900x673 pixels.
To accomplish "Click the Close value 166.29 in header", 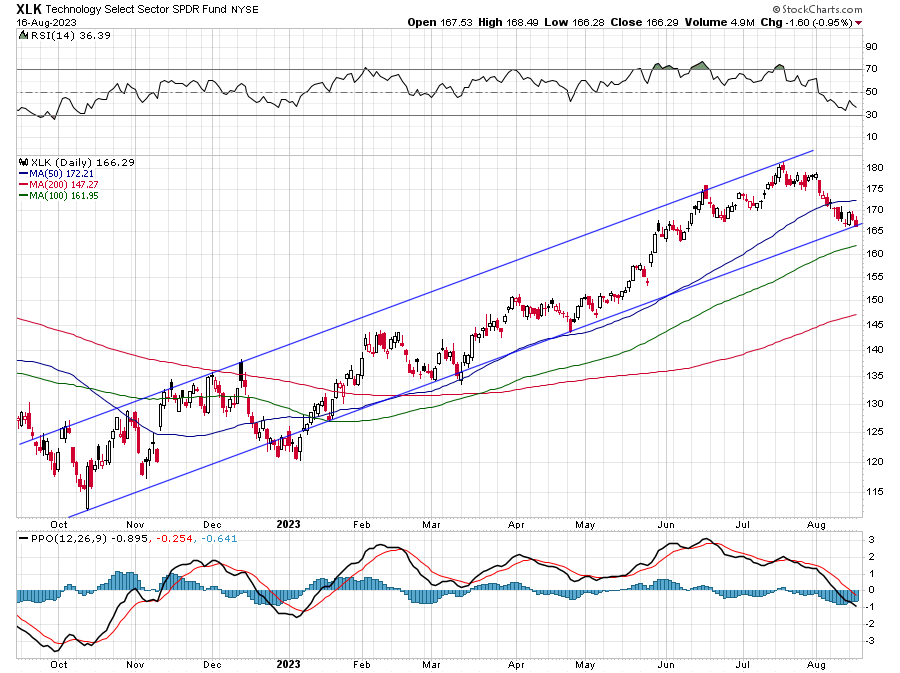I will click(662, 22).
